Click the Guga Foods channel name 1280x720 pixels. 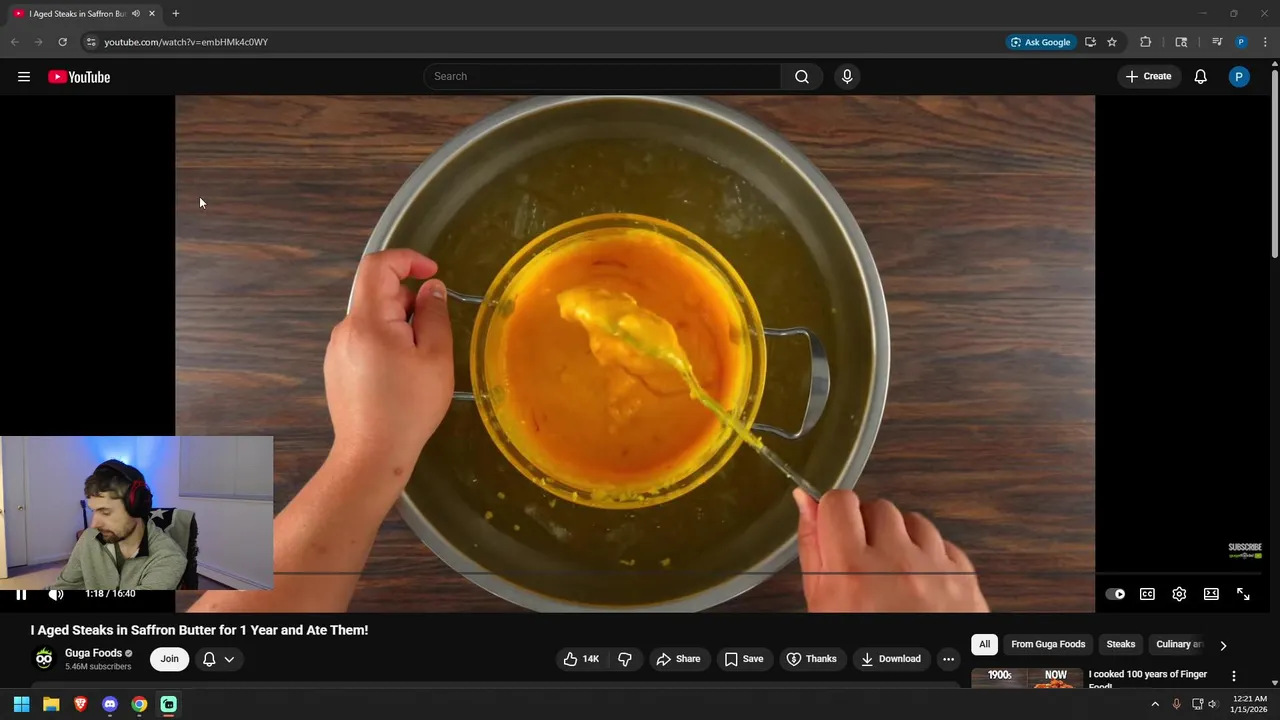point(93,653)
